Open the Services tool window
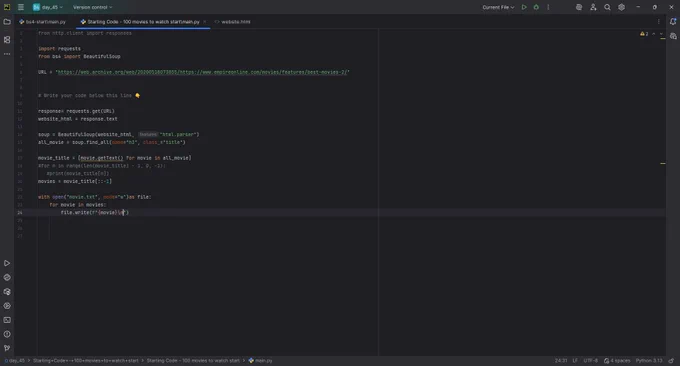This screenshot has width=680, height=366. 7,306
